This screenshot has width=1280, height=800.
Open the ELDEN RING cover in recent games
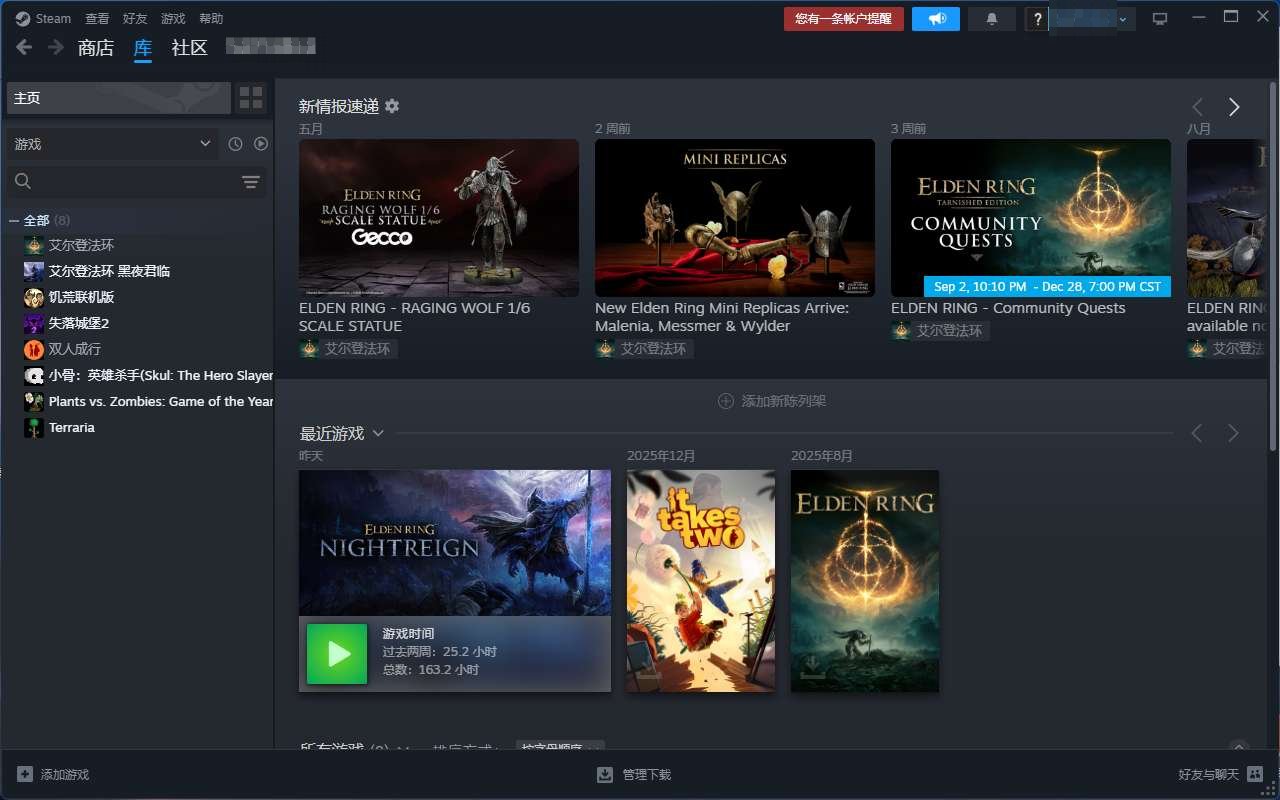click(865, 581)
